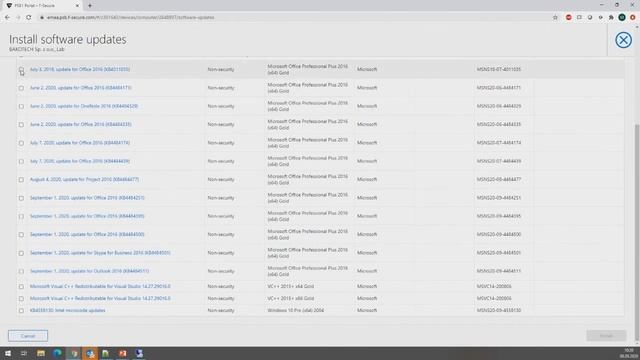The height and width of the screenshot is (360, 640).
Task: Click the browser address bar
Action: coord(294,18)
